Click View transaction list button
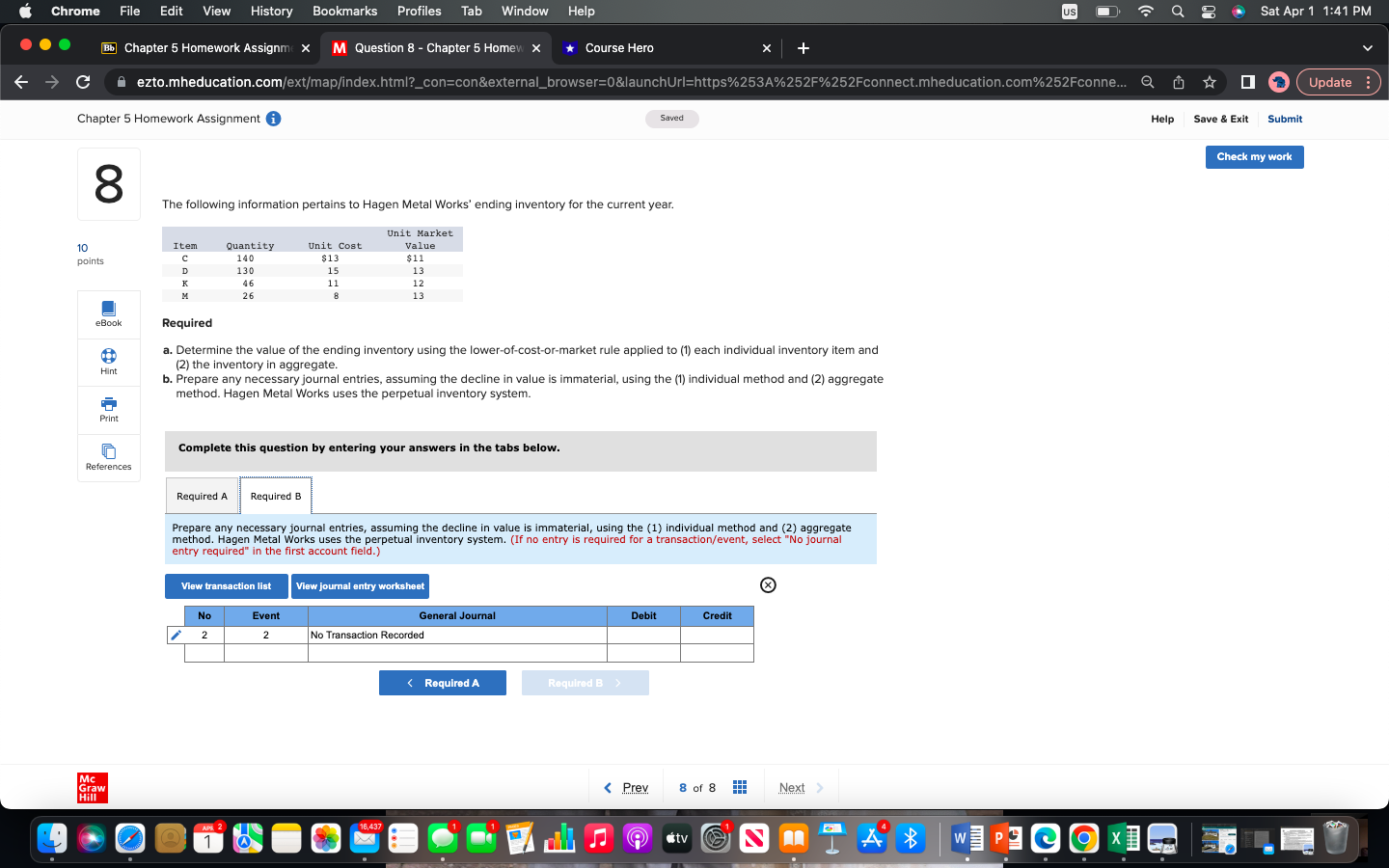Screen dimensions: 1389x868 [x=227, y=586]
